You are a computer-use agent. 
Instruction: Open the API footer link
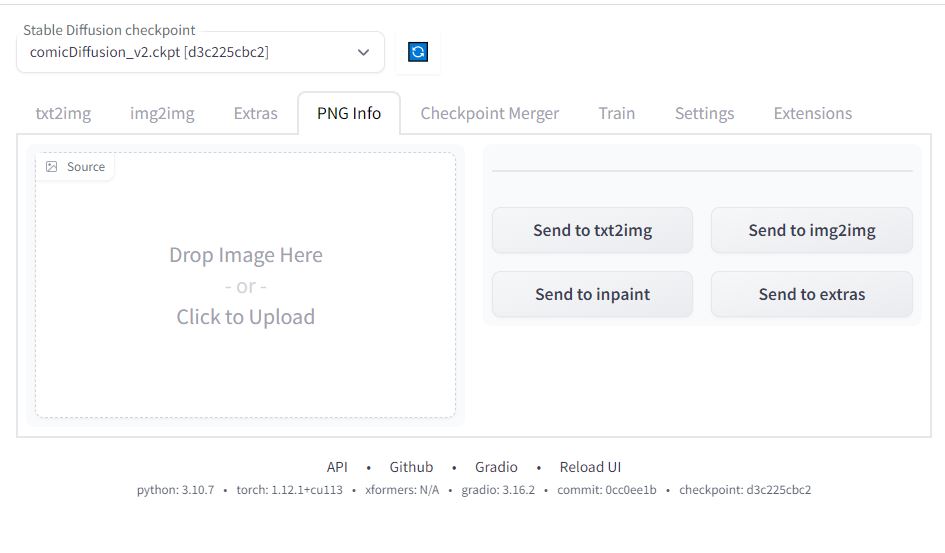(337, 467)
